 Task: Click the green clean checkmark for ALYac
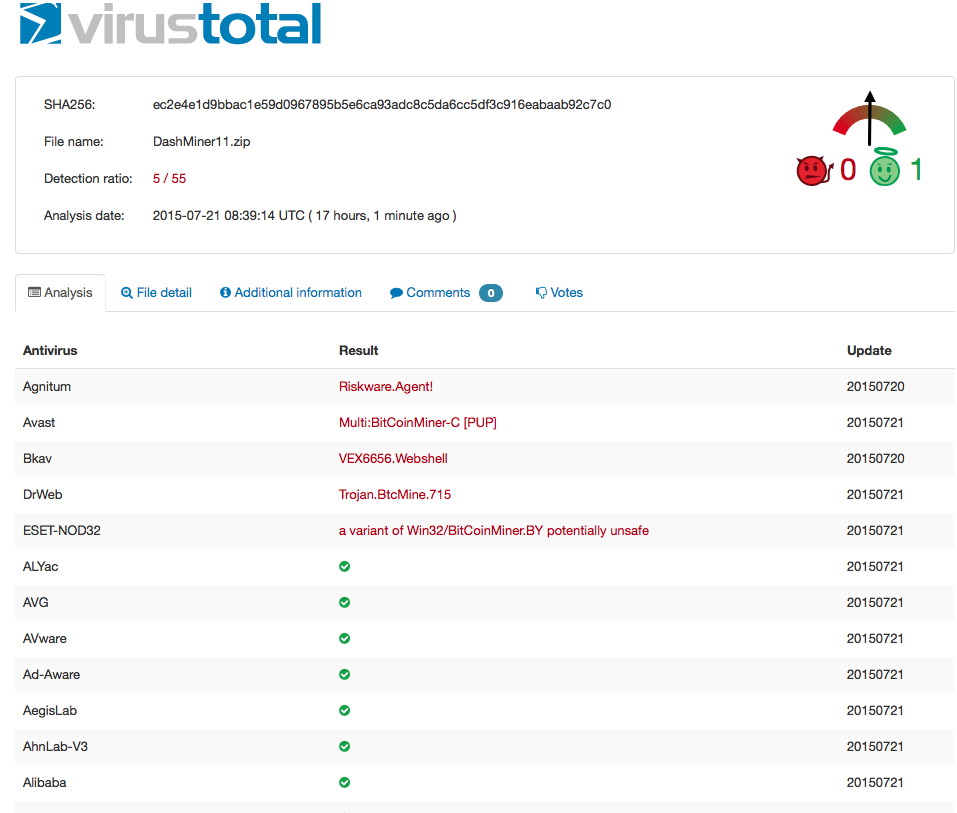click(x=344, y=566)
